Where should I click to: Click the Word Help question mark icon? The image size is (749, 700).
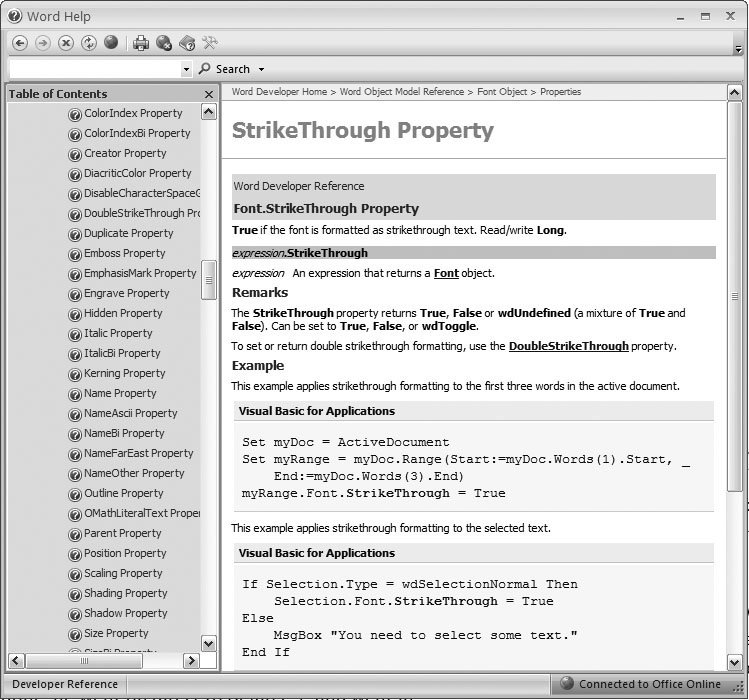(15, 16)
